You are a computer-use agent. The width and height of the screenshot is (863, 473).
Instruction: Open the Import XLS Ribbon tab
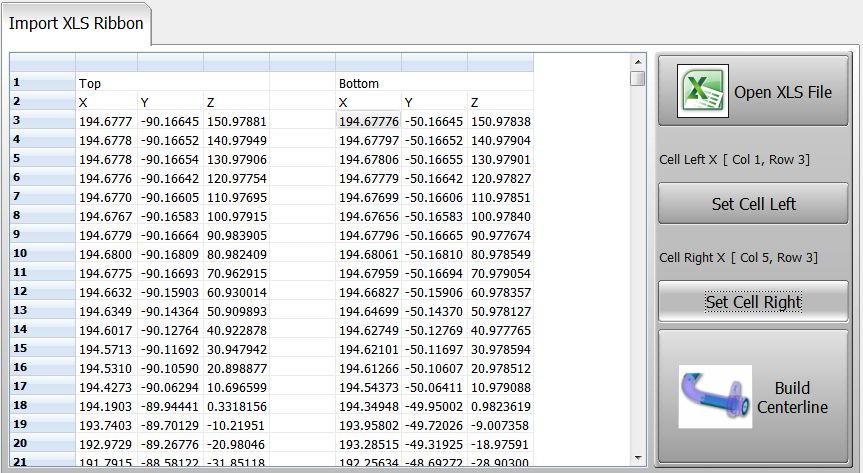(x=76, y=23)
